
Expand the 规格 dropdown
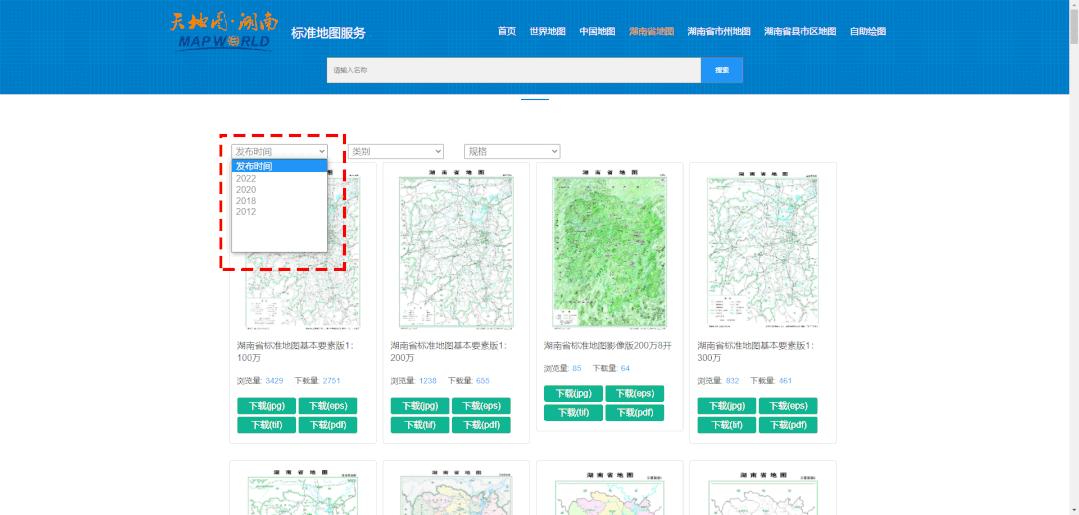pyautogui.click(x=512, y=151)
